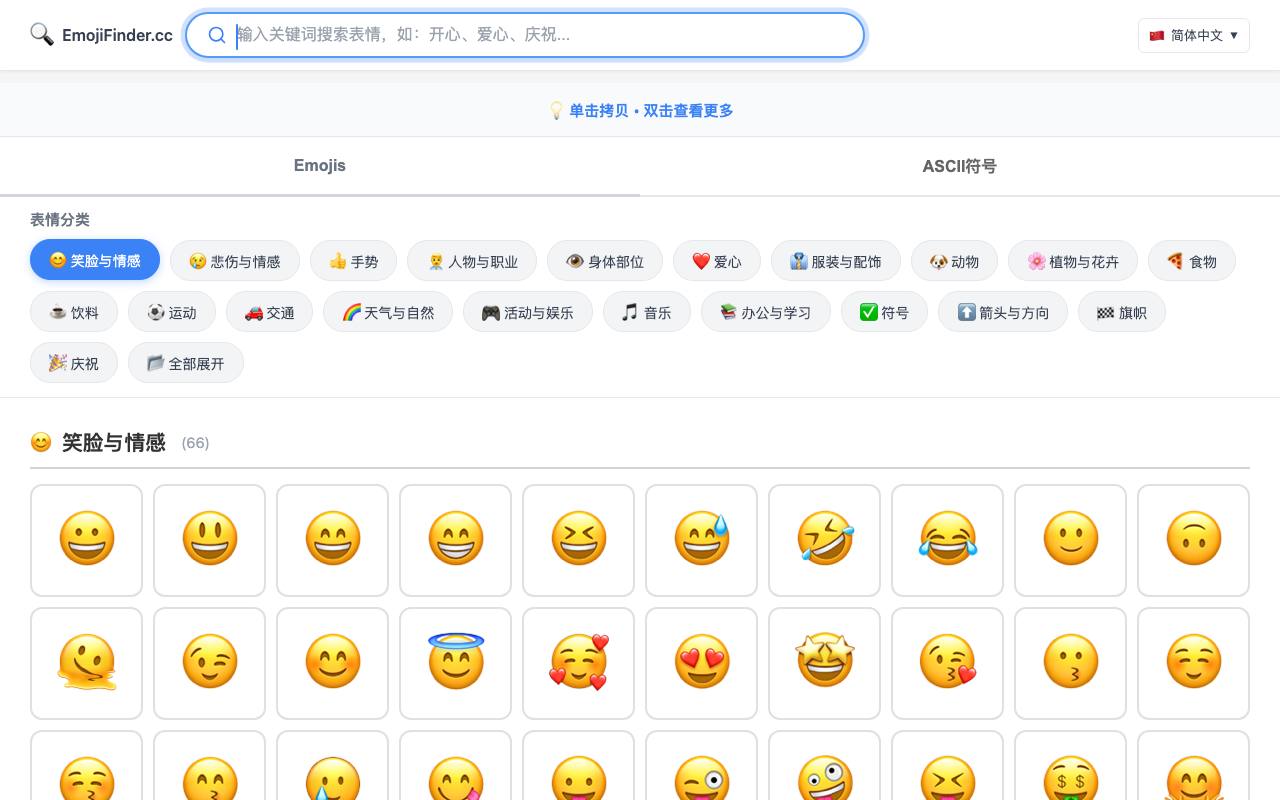Copy the face blowing a kiss emoji
This screenshot has height=800, width=1280.
pos(947,663)
